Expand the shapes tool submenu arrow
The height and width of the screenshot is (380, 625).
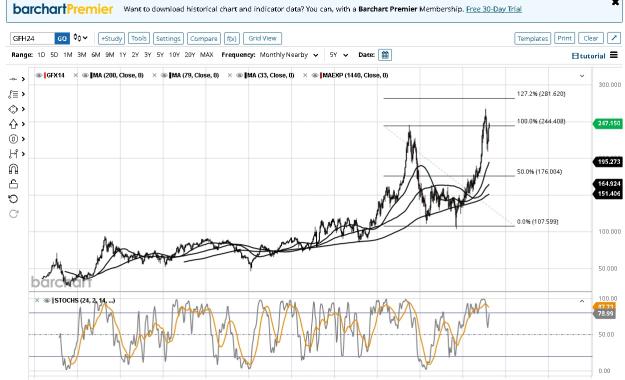[24, 109]
